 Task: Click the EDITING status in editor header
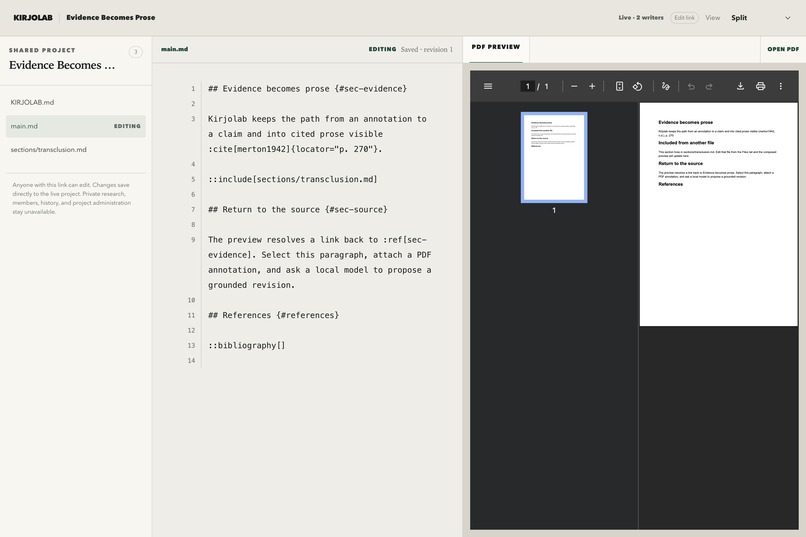tap(382, 49)
